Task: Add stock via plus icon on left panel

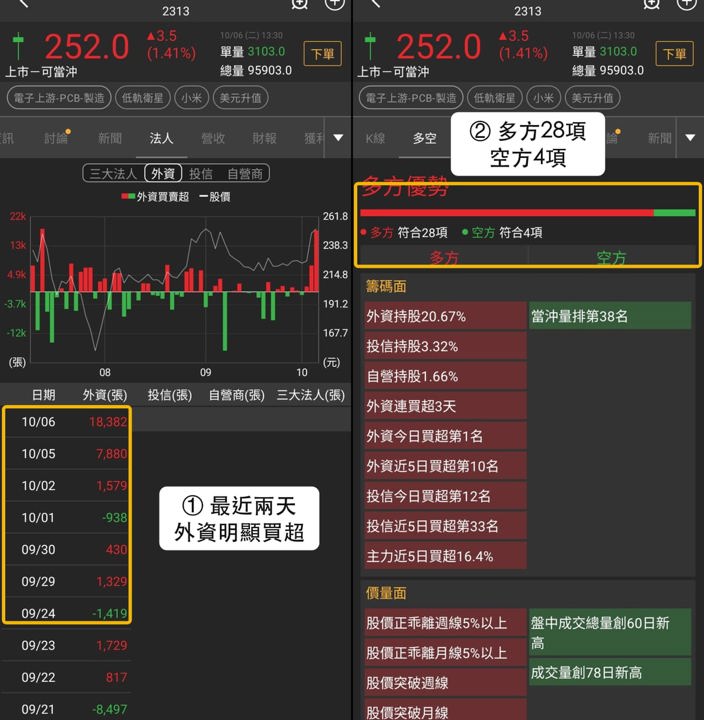Action: tap(334, 4)
